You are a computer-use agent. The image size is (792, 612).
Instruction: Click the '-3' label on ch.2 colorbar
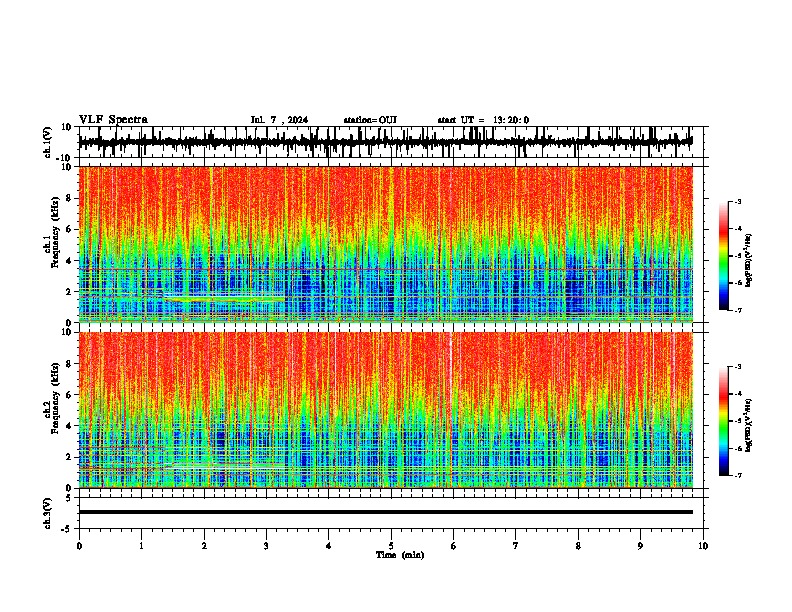click(x=737, y=367)
